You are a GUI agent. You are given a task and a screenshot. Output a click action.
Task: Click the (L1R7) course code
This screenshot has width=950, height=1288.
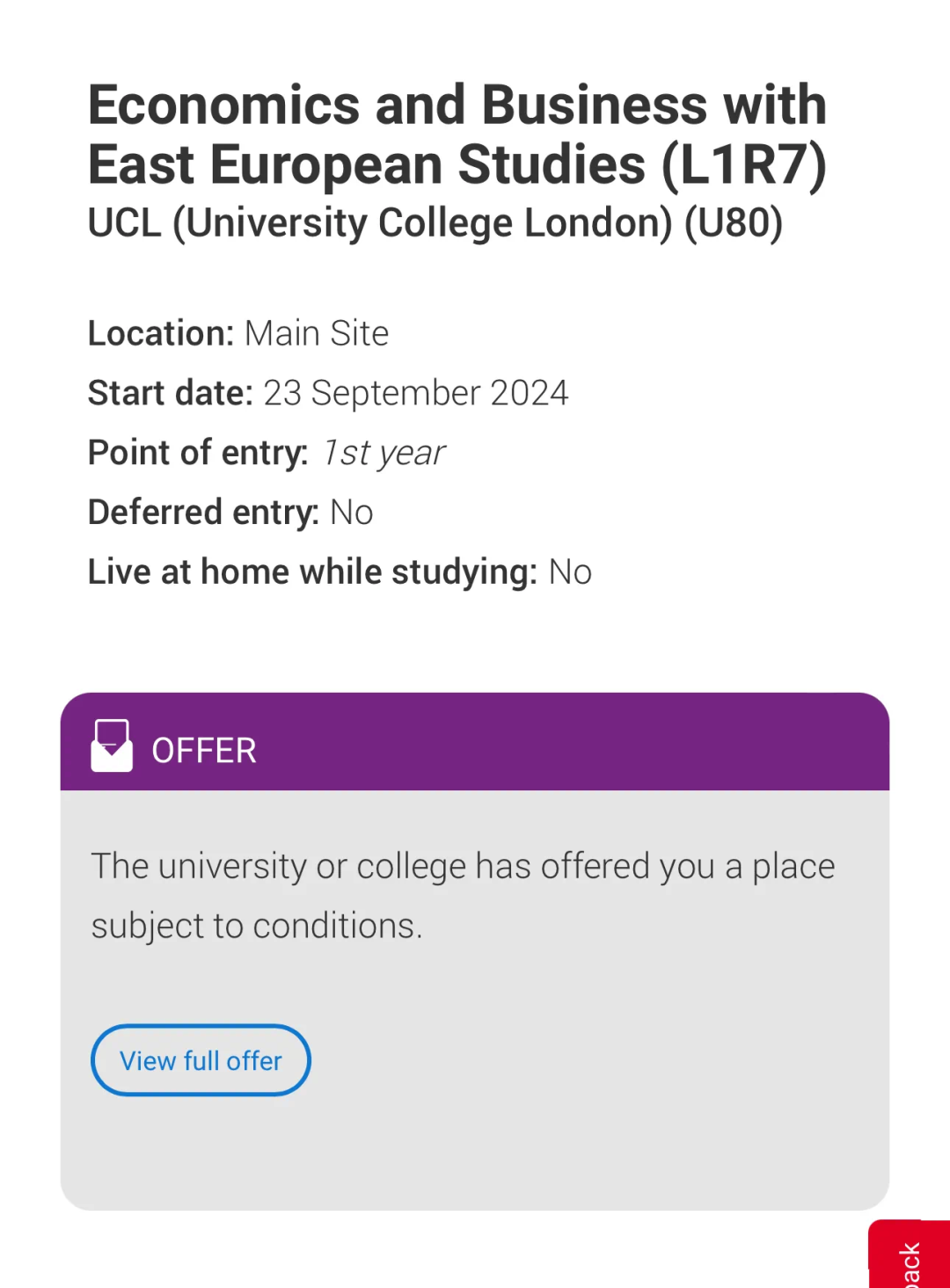coord(744,165)
